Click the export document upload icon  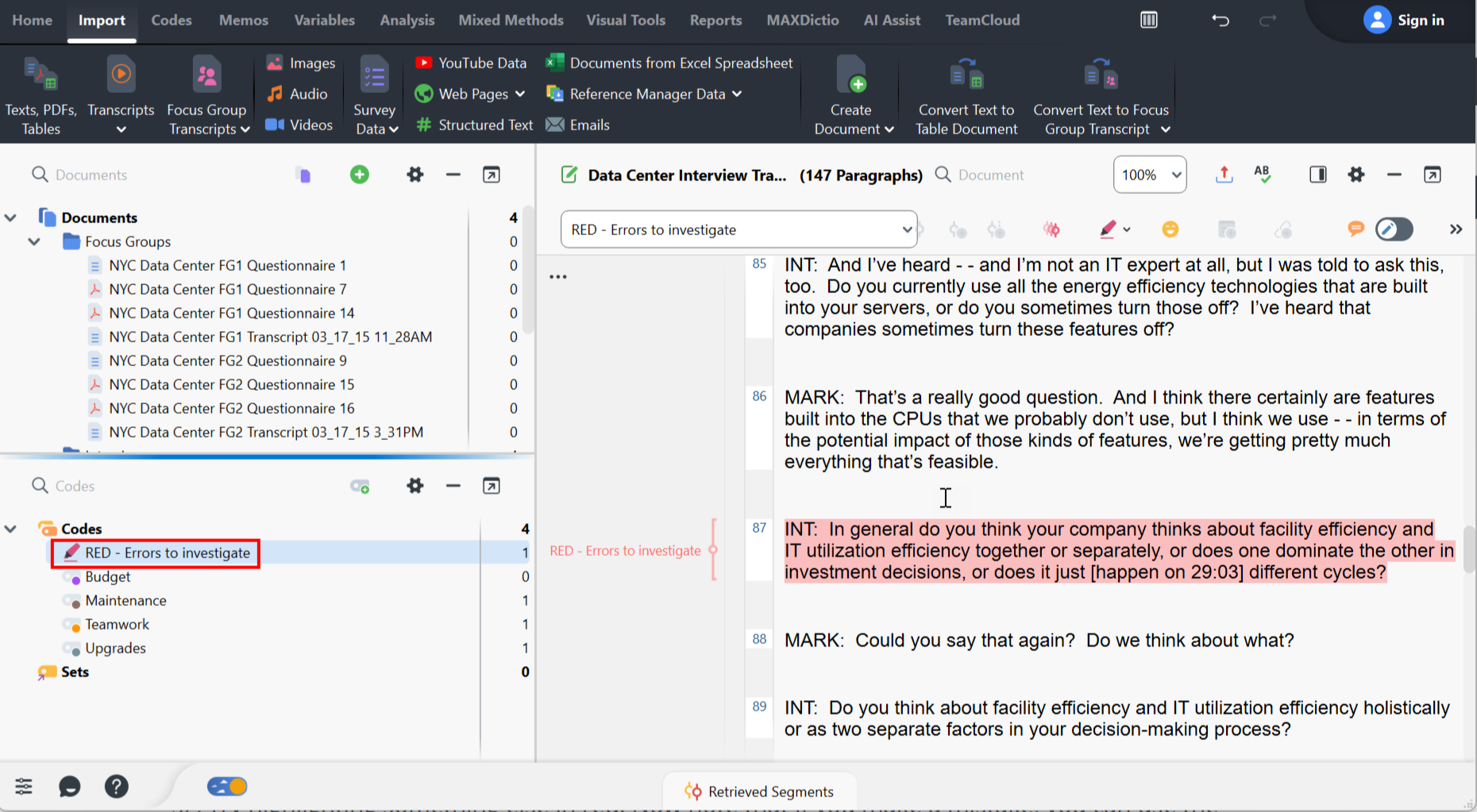1224,175
